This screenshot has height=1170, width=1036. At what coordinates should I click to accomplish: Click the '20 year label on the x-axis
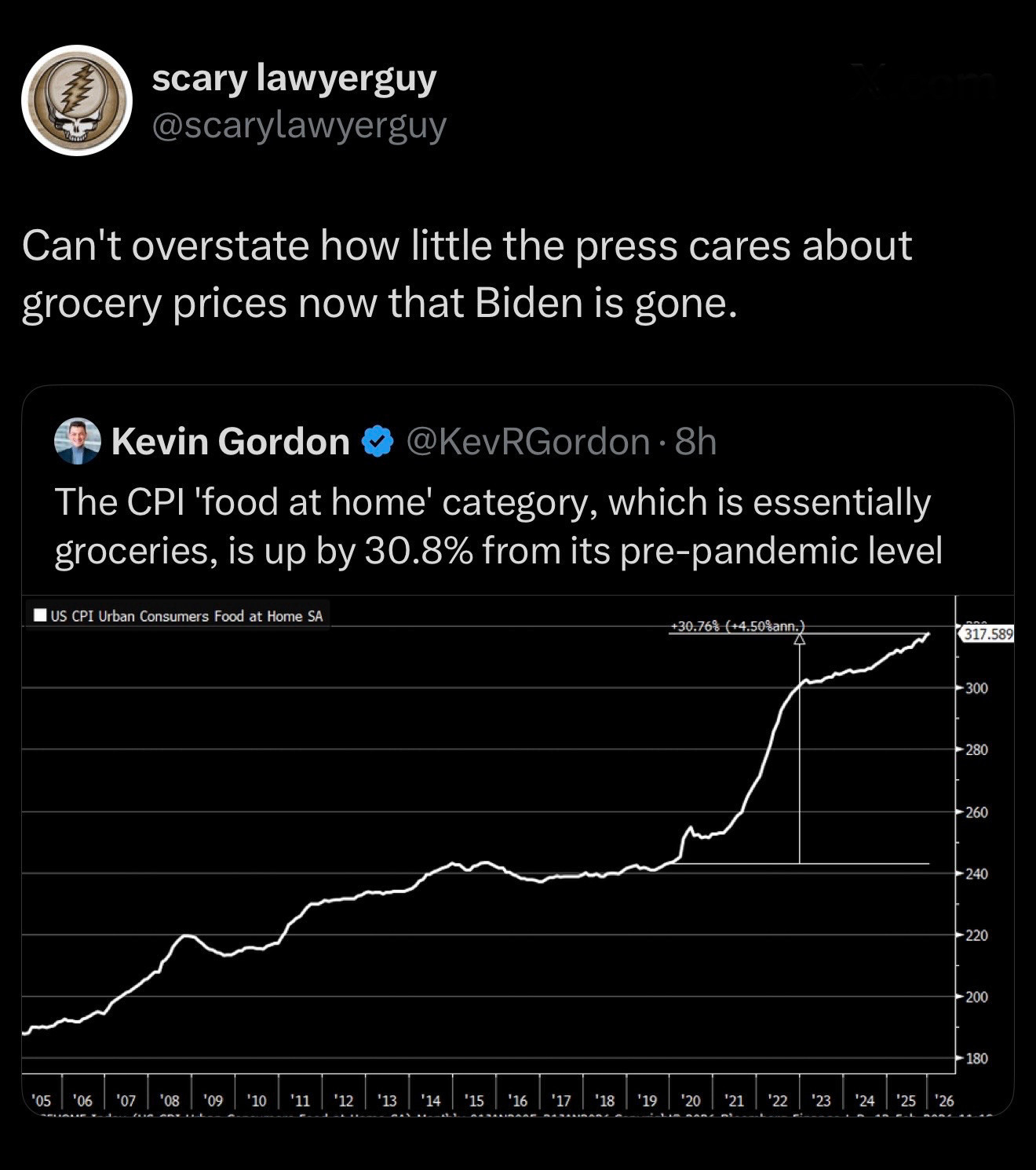point(691,1101)
